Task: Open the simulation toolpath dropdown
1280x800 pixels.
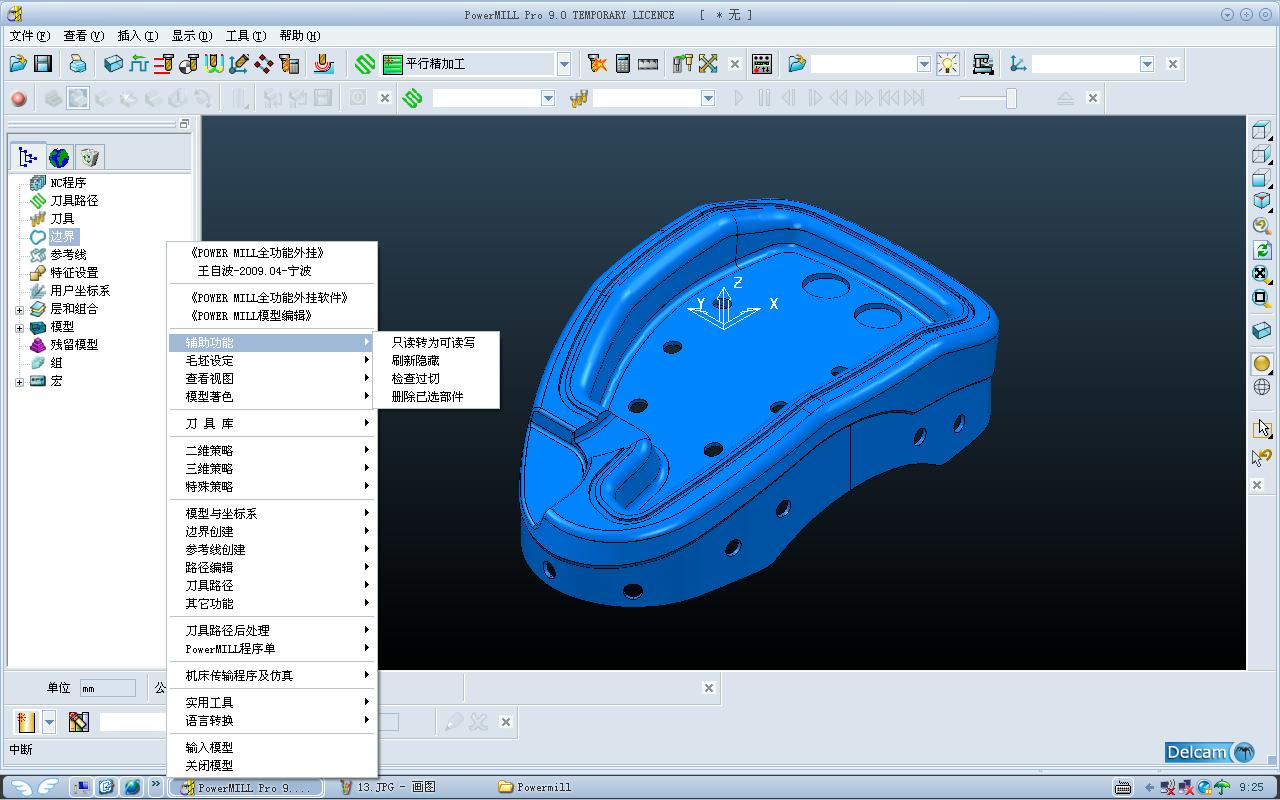Action: pyautogui.click(x=548, y=98)
